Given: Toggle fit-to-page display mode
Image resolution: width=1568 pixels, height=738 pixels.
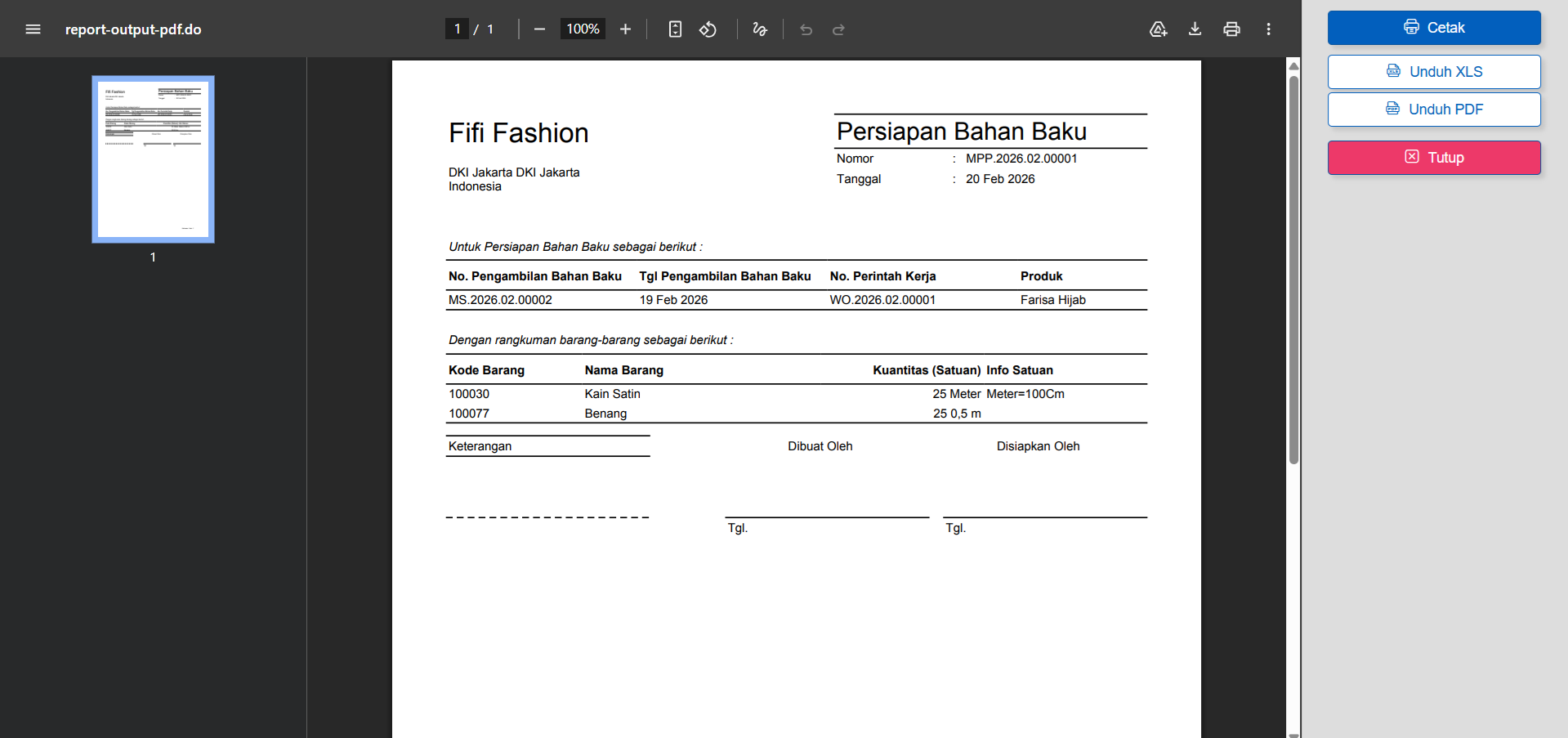Looking at the screenshot, I should pos(675,29).
